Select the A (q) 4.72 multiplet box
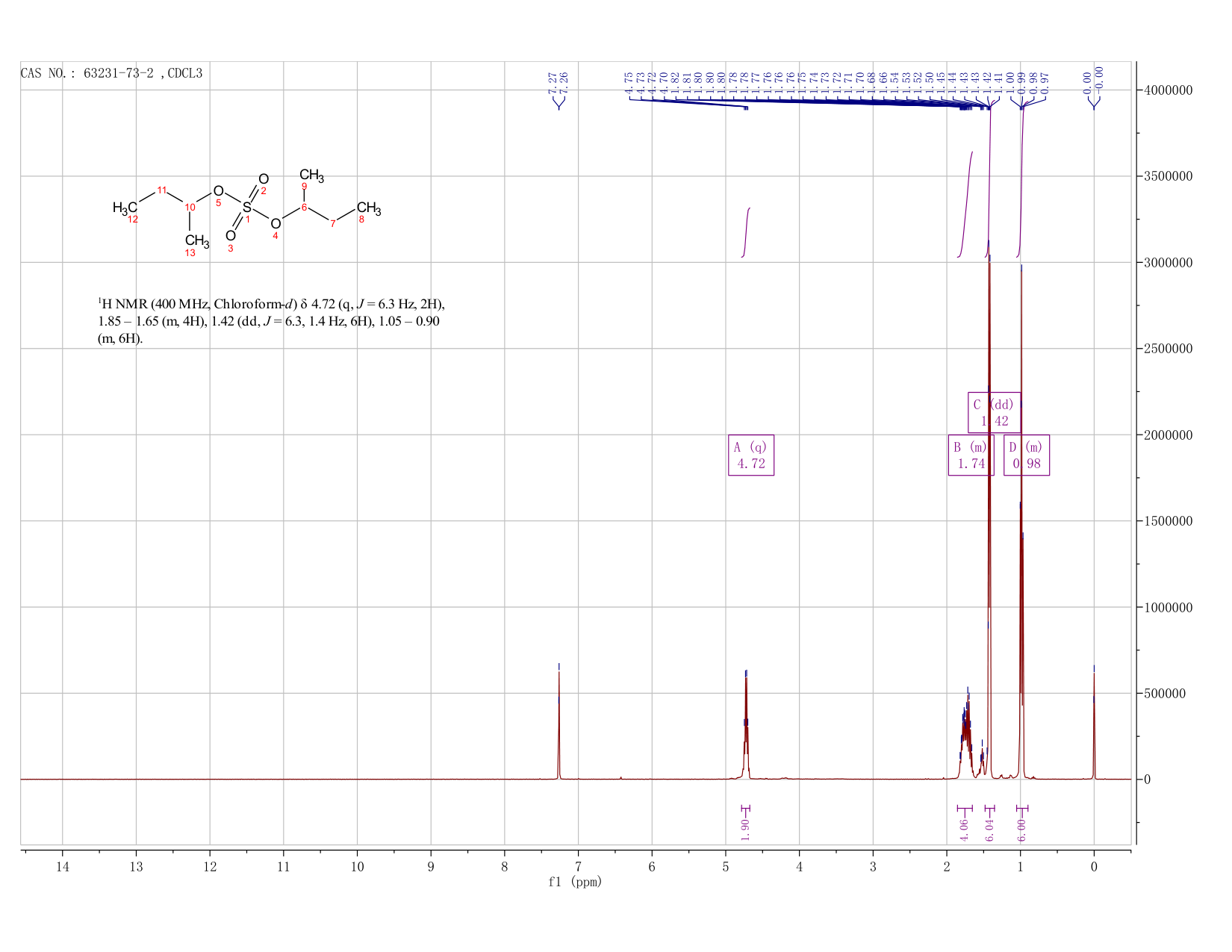The width and height of the screenshot is (1232, 952). pyautogui.click(x=751, y=455)
